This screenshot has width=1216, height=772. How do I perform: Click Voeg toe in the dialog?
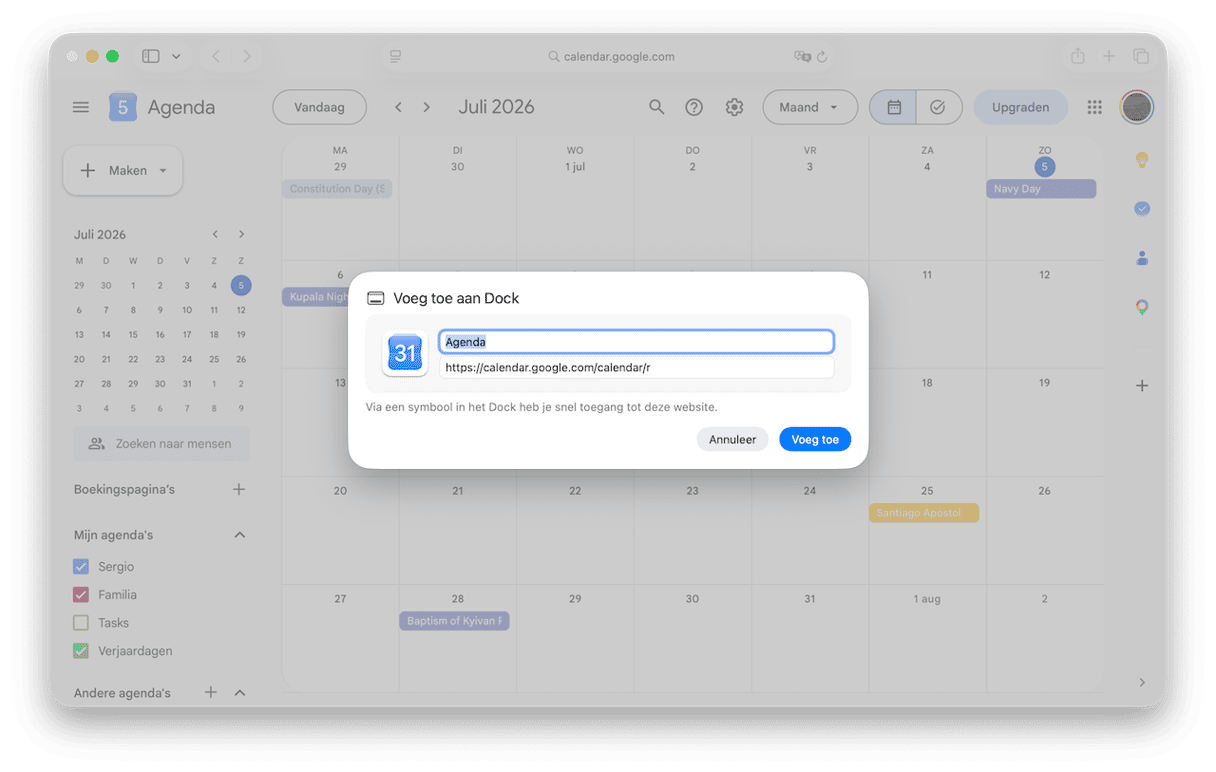click(x=815, y=439)
